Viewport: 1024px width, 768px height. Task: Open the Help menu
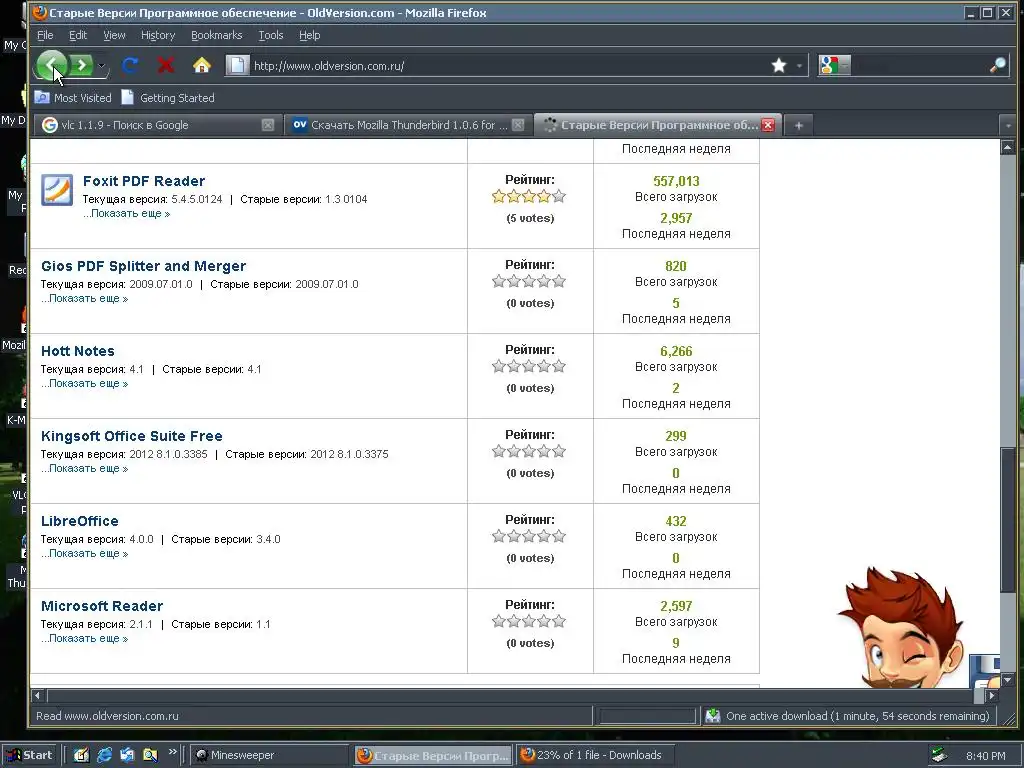tap(310, 35)
